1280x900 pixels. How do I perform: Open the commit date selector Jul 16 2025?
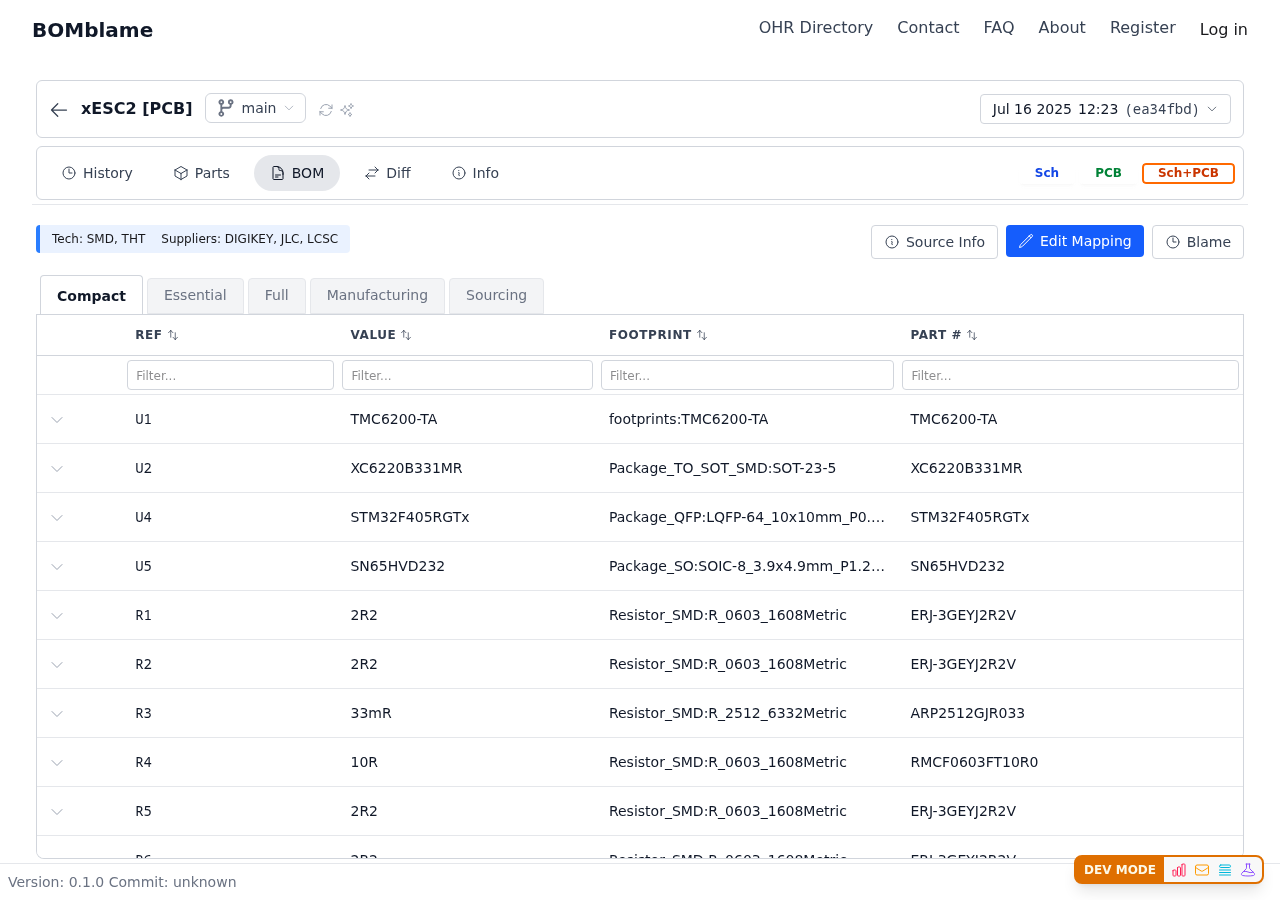1105,109
